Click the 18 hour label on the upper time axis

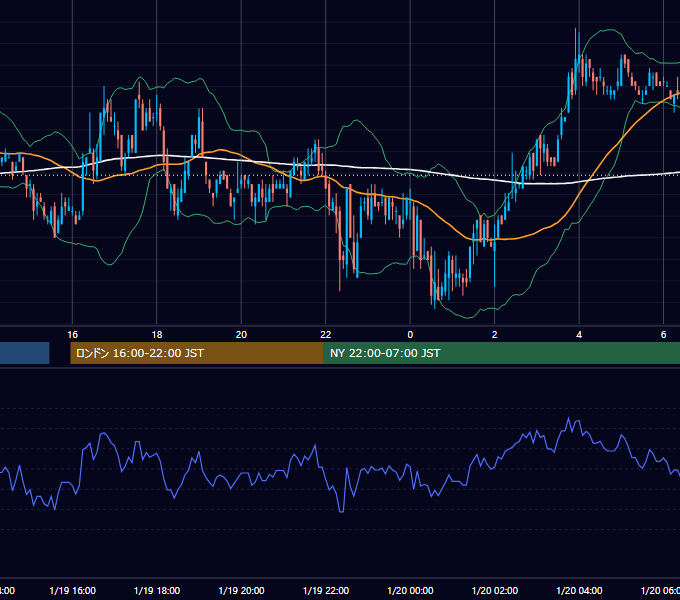point(157,335)
